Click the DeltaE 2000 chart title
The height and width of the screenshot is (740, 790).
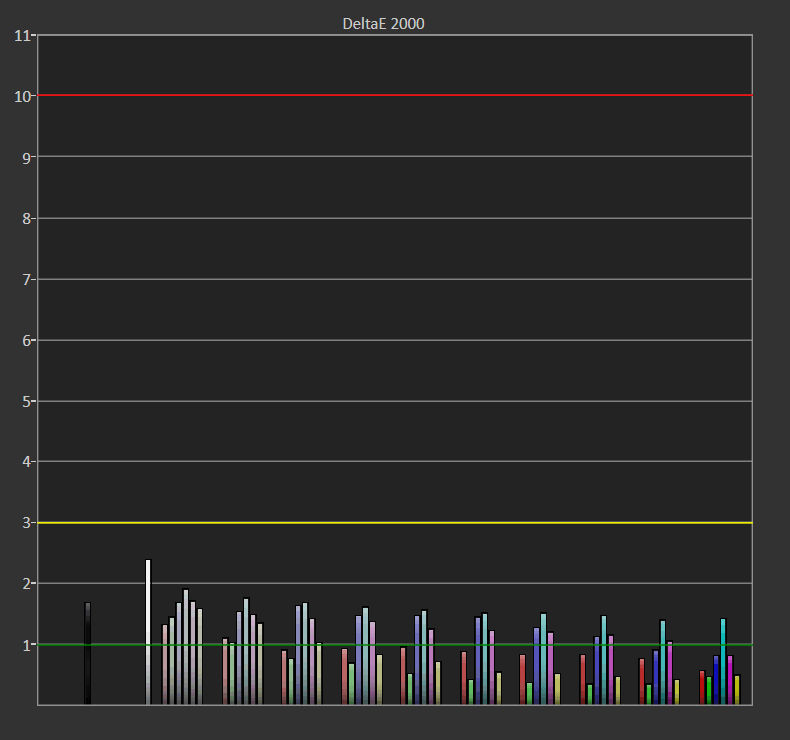tap(383, 24)
